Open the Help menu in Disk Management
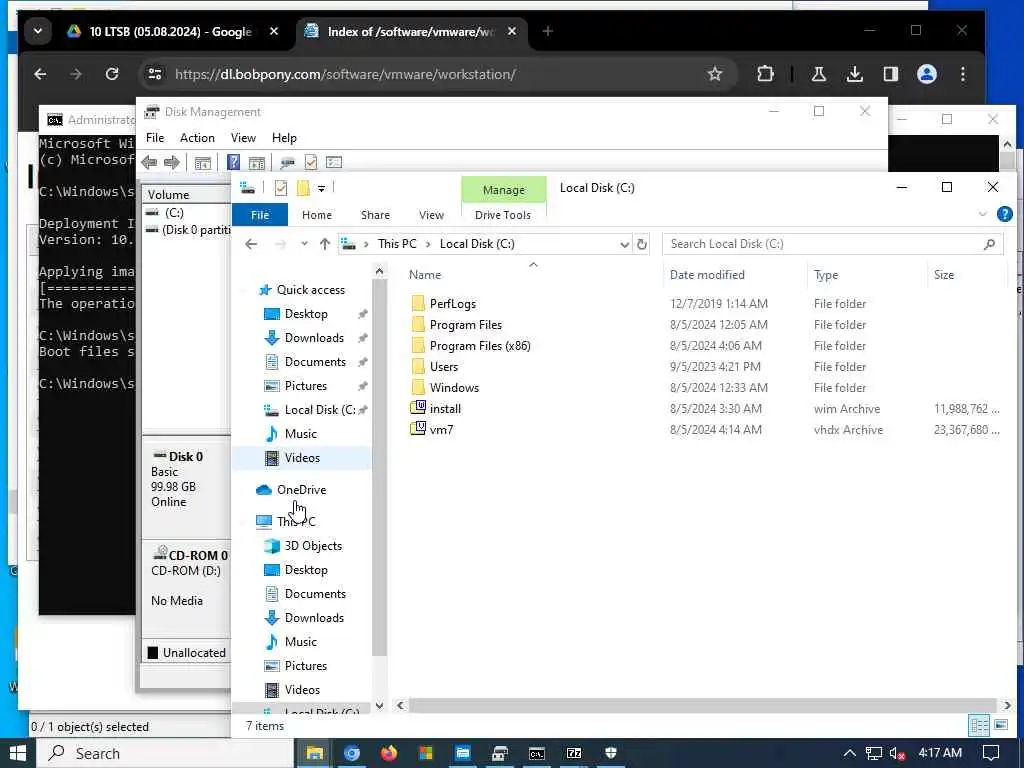The image size is (1024, 768). (x=284, y=138)
